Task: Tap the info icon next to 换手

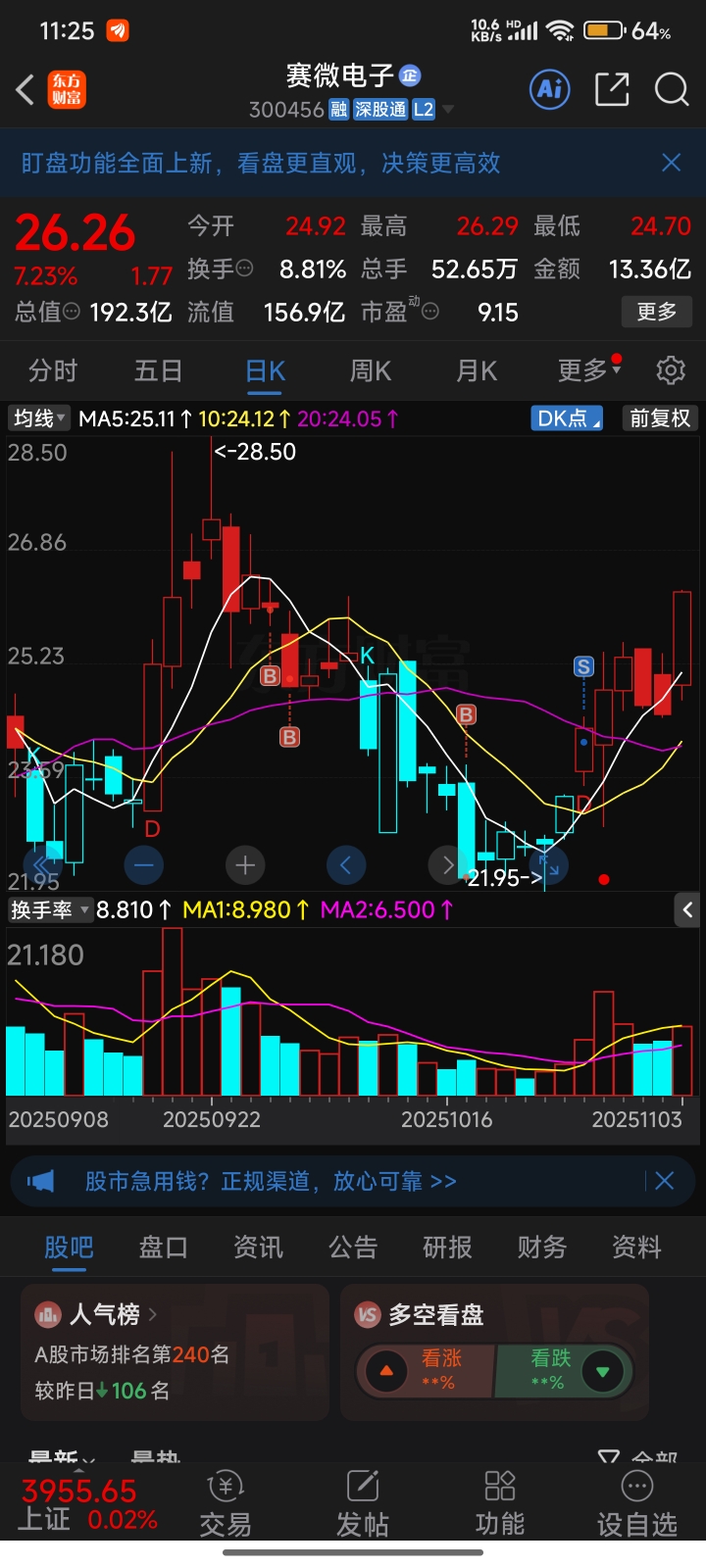Action: [244, 269]
